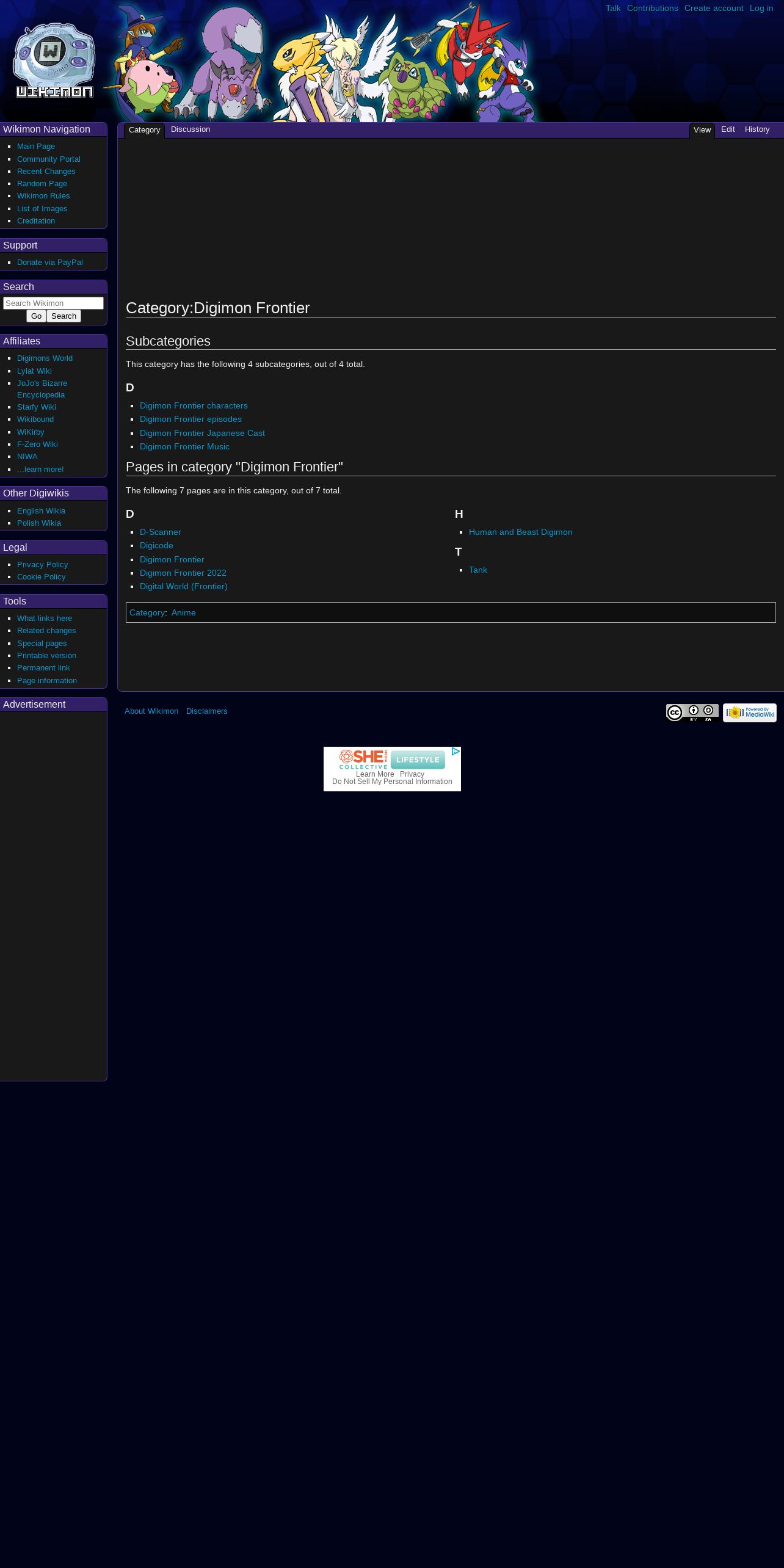This screenshot has height=1568, width=784.
Task: Open the page History tab
Action: pyautogui.click(x=757, y=129)
